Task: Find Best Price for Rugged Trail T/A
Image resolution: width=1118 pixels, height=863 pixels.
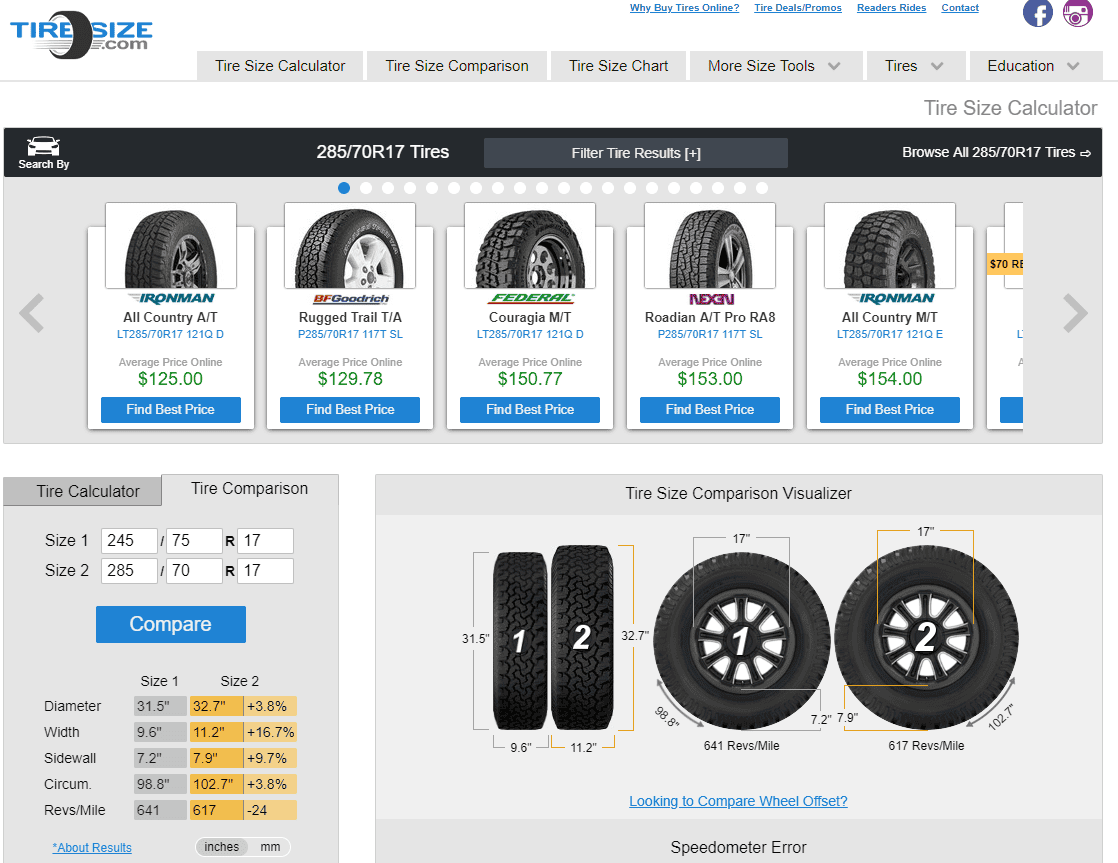Action: [350, 409]
